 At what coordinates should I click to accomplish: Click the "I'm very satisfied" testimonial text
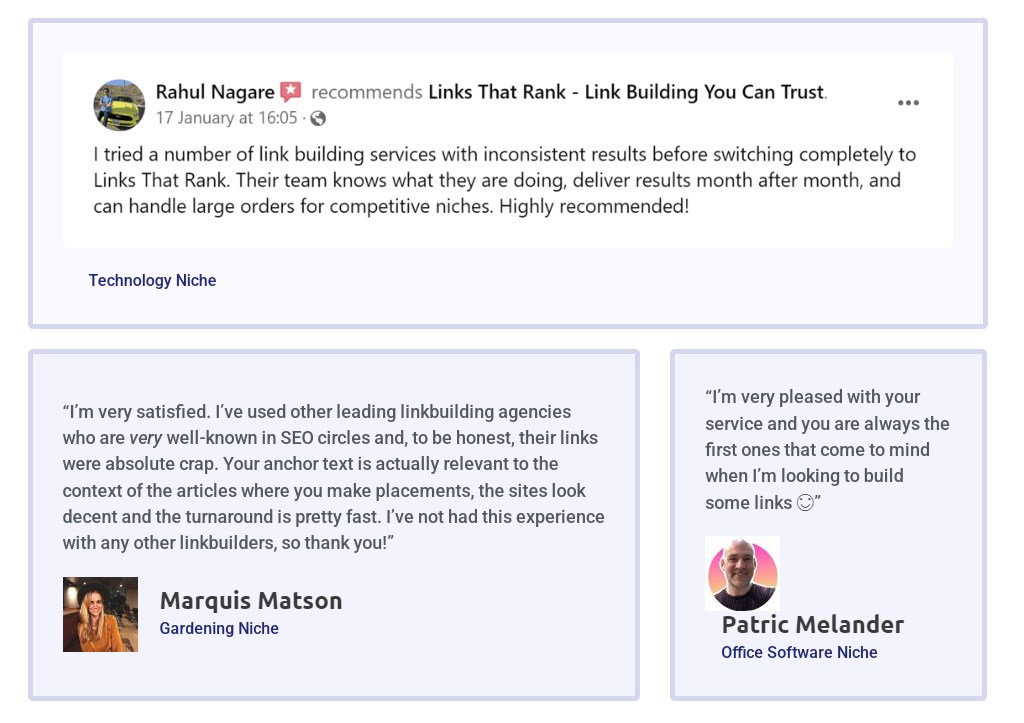tap(334, 477)
